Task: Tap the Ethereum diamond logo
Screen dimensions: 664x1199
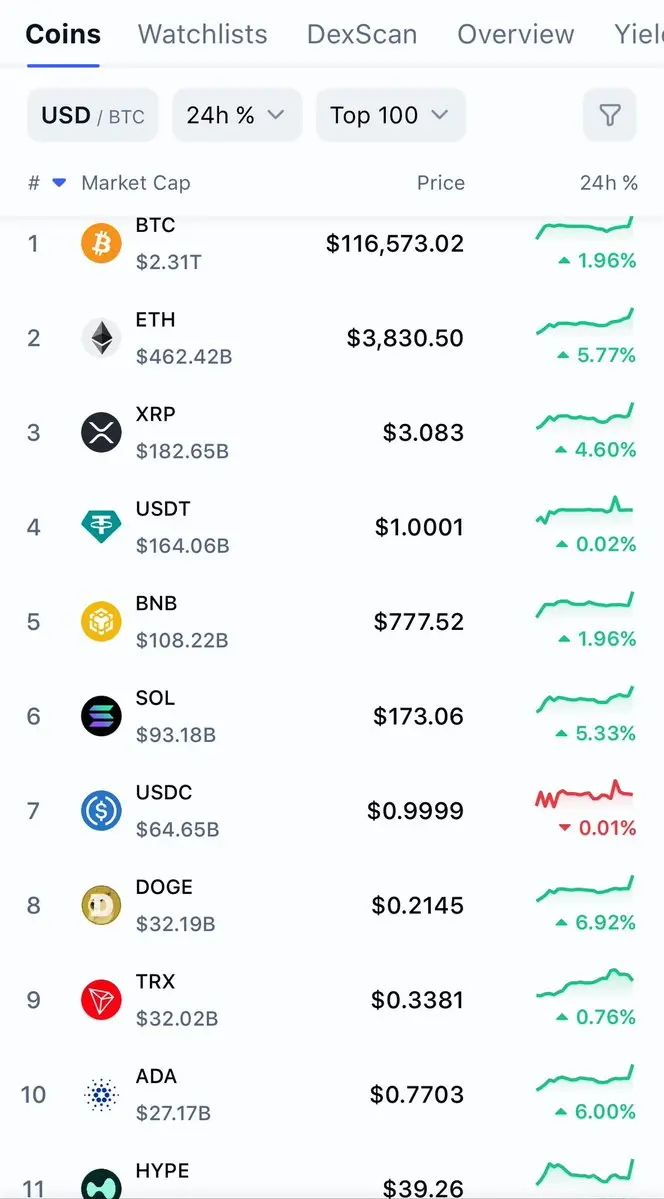Action: tap(101, 338)
